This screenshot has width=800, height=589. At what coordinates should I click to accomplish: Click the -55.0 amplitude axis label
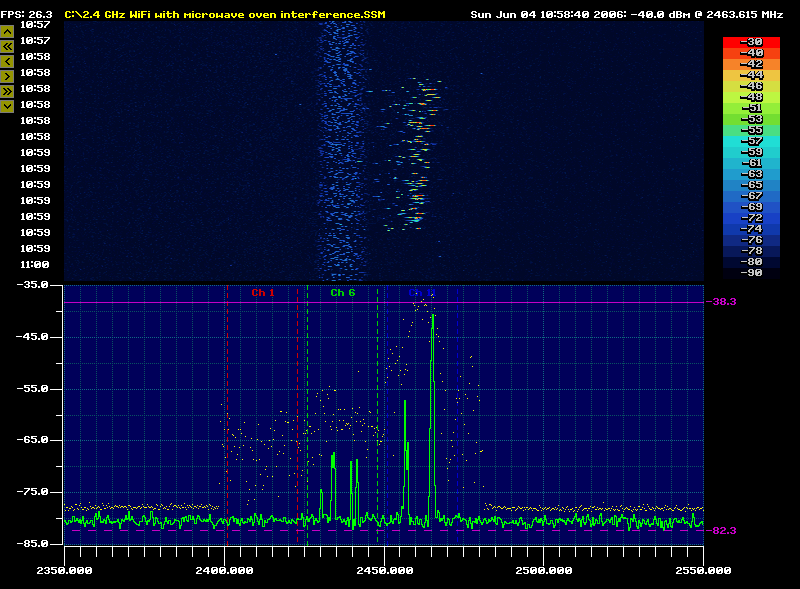[x=32, y=389]
